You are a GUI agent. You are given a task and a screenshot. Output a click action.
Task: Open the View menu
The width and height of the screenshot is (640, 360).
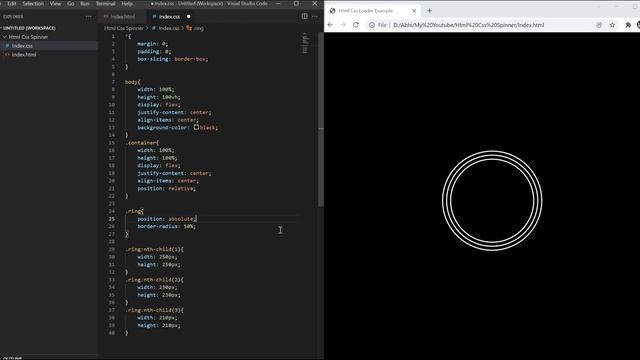[55, 3]
